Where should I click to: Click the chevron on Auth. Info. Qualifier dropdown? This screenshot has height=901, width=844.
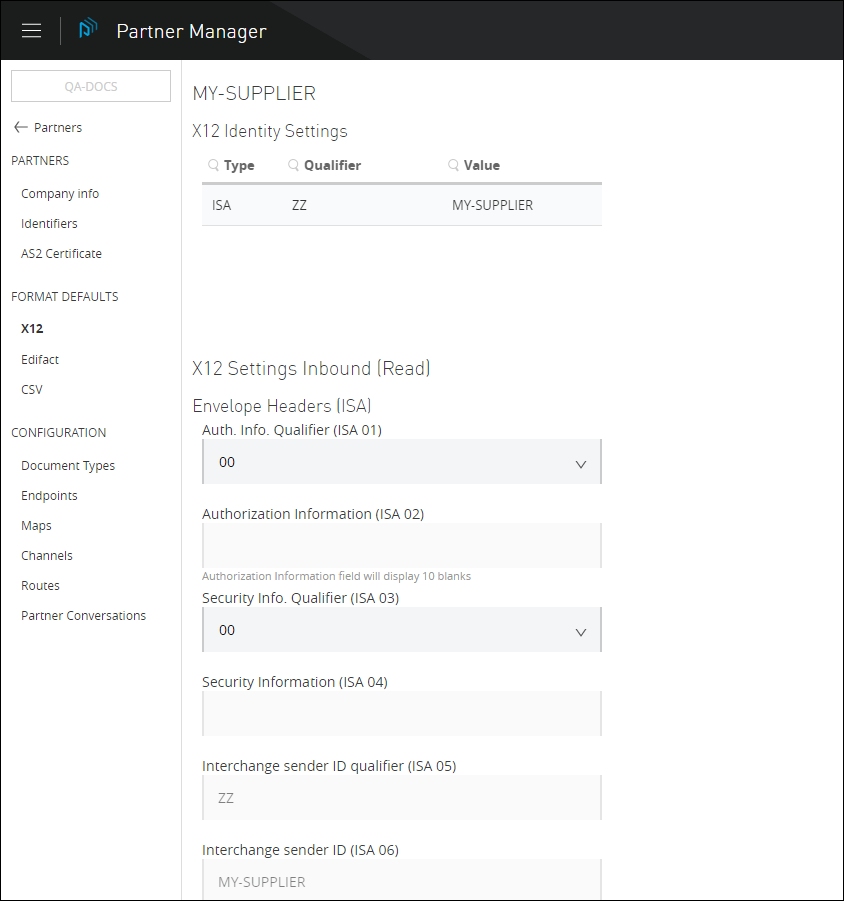[581, 463]
